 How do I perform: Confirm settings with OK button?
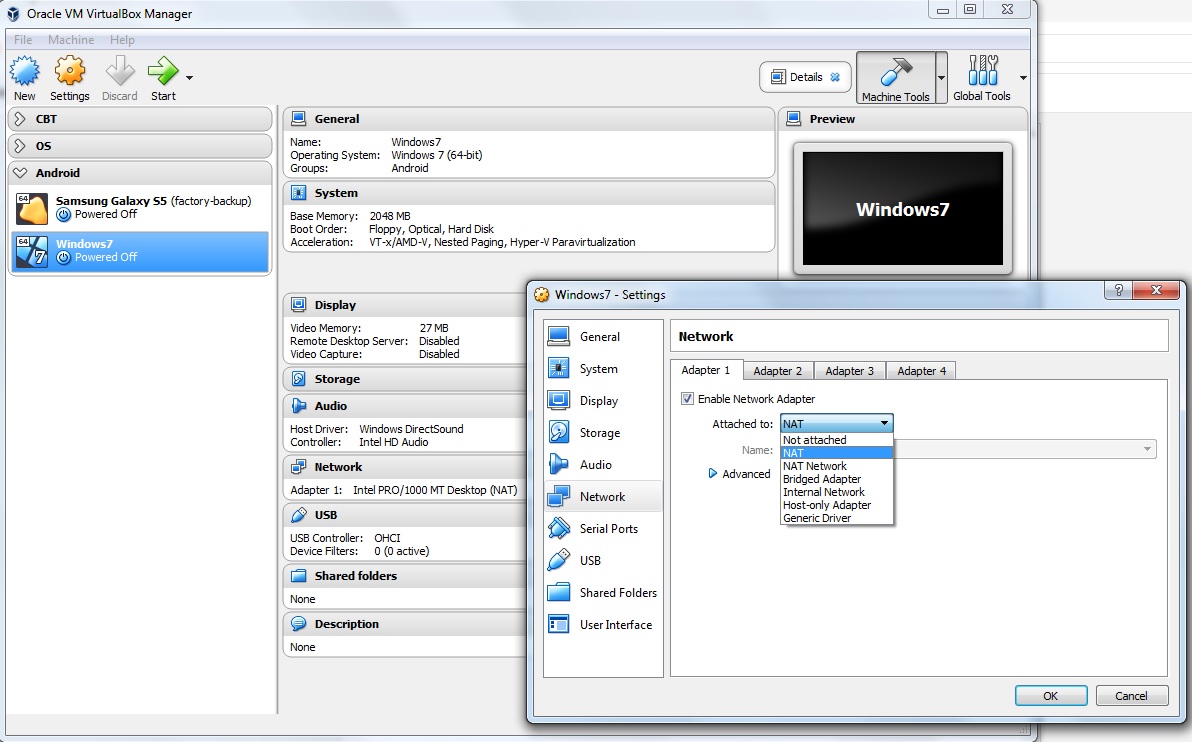[1050, 696]
